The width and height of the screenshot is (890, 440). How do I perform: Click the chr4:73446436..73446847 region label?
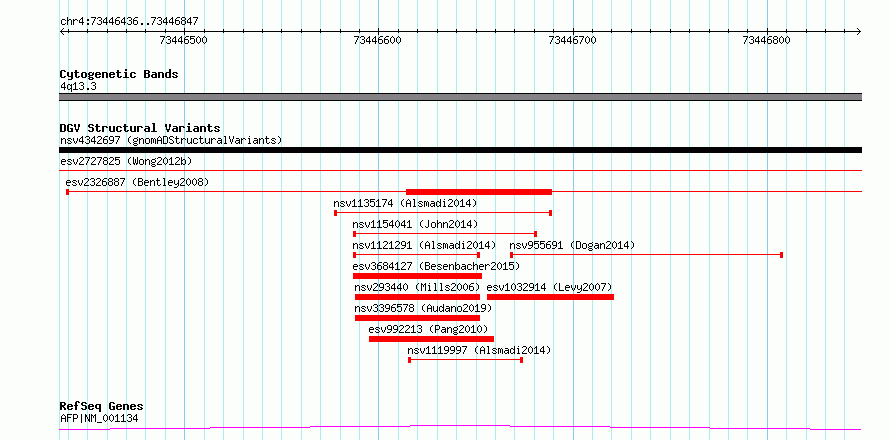click(x=129, y=22)
